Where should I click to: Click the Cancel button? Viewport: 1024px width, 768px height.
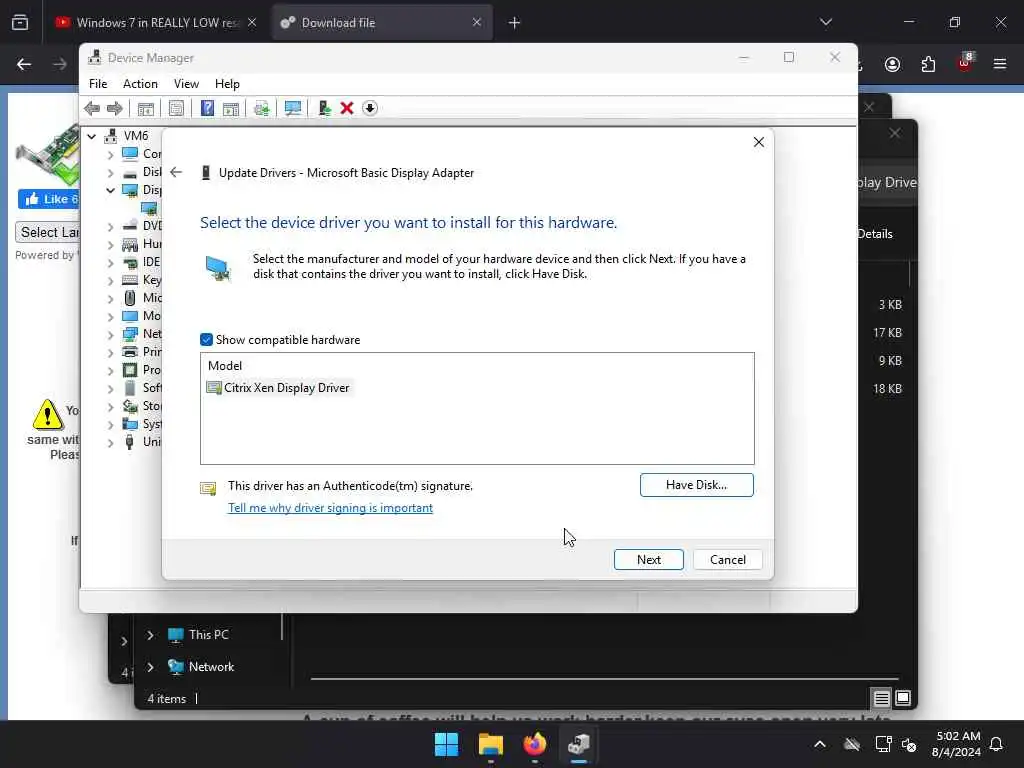pos(728,560)
